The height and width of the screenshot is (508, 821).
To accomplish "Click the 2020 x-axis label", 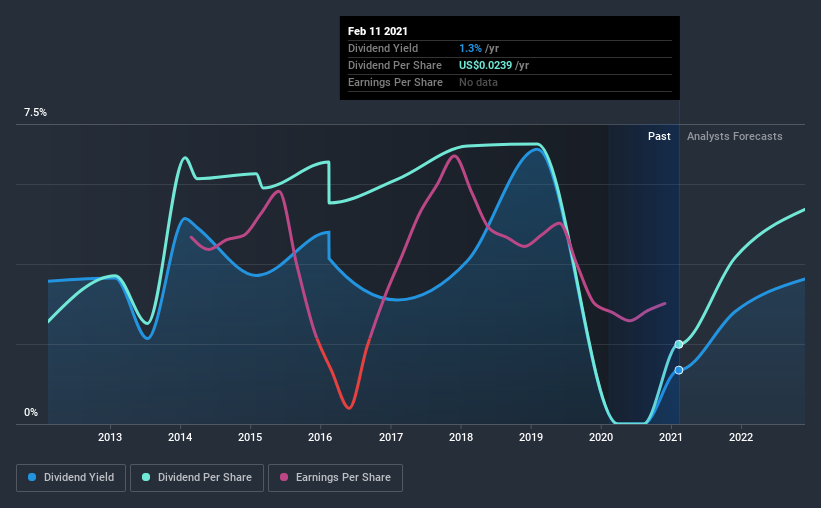I will click(601, 437).
